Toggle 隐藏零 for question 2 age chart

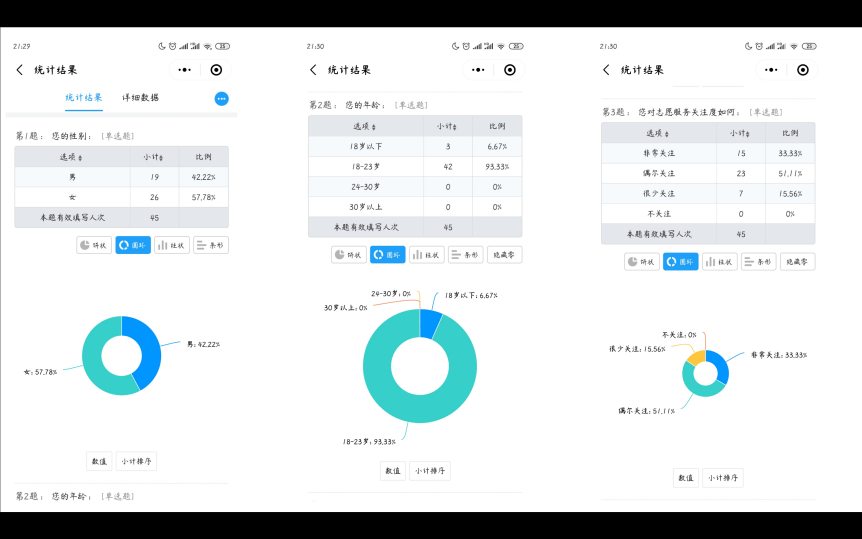tap(504, 255)
